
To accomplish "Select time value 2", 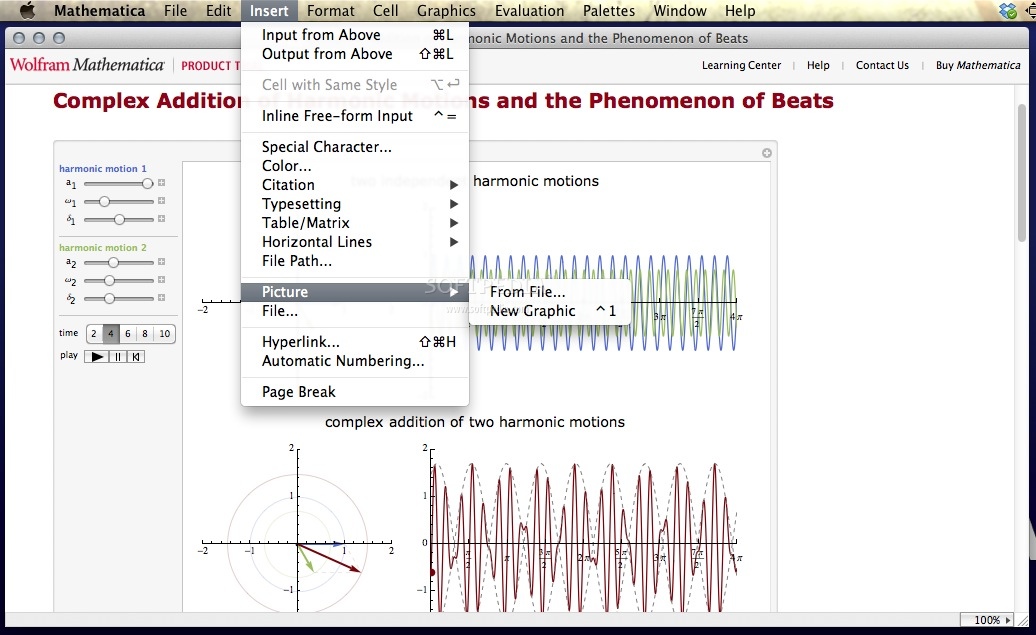I will pos(93,332).
